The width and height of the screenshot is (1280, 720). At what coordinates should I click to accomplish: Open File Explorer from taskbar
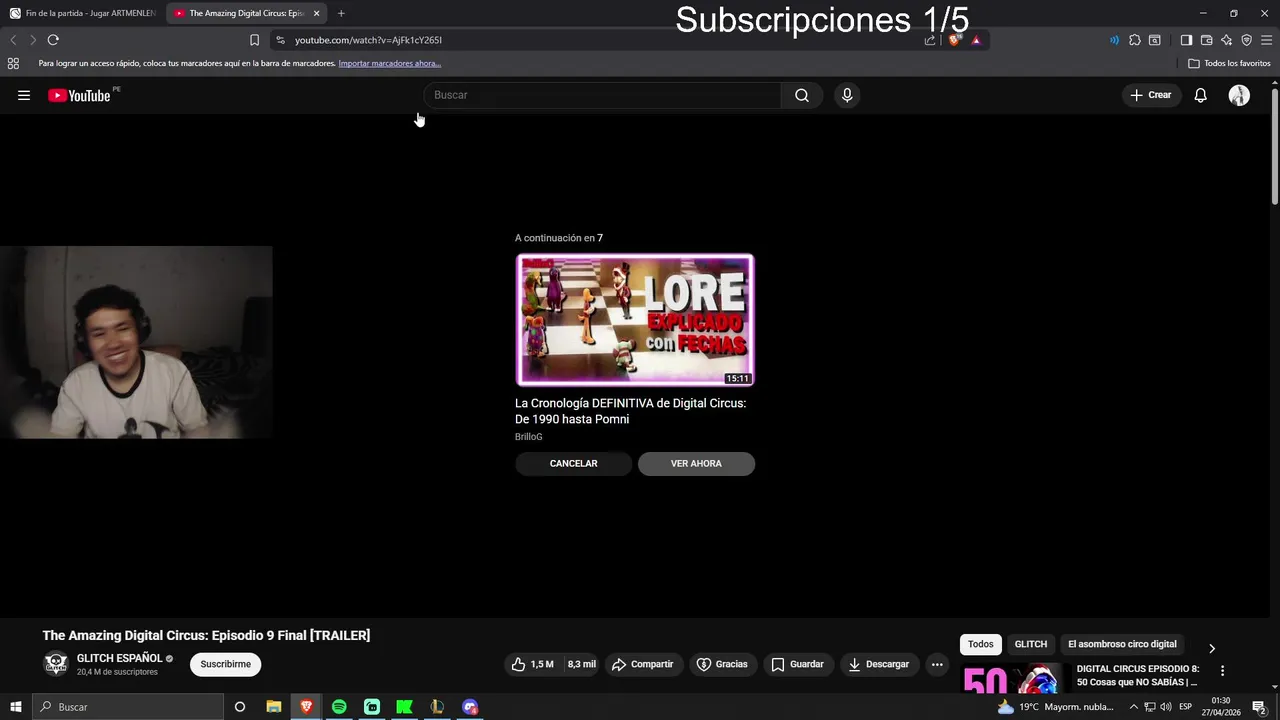pyautogui.click(x=274, y=707)
